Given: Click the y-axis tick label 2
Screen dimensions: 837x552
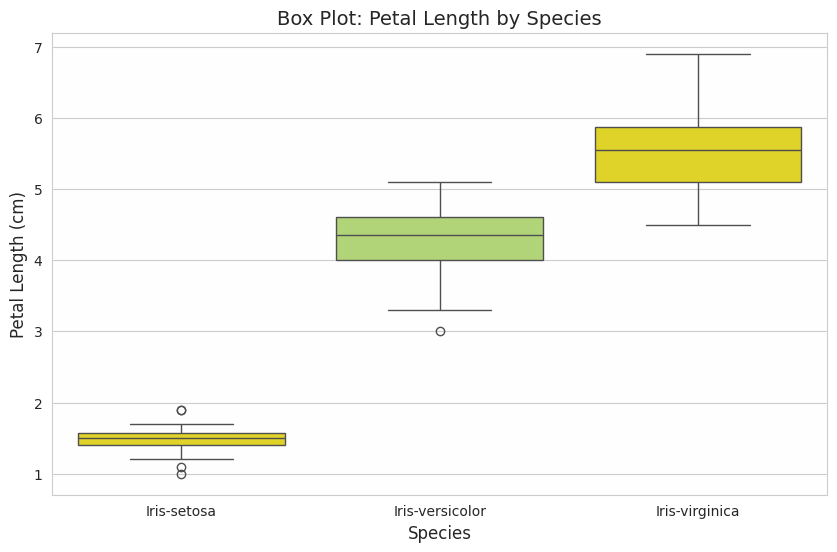Looking at the screenshot, I should click(38, 404).
